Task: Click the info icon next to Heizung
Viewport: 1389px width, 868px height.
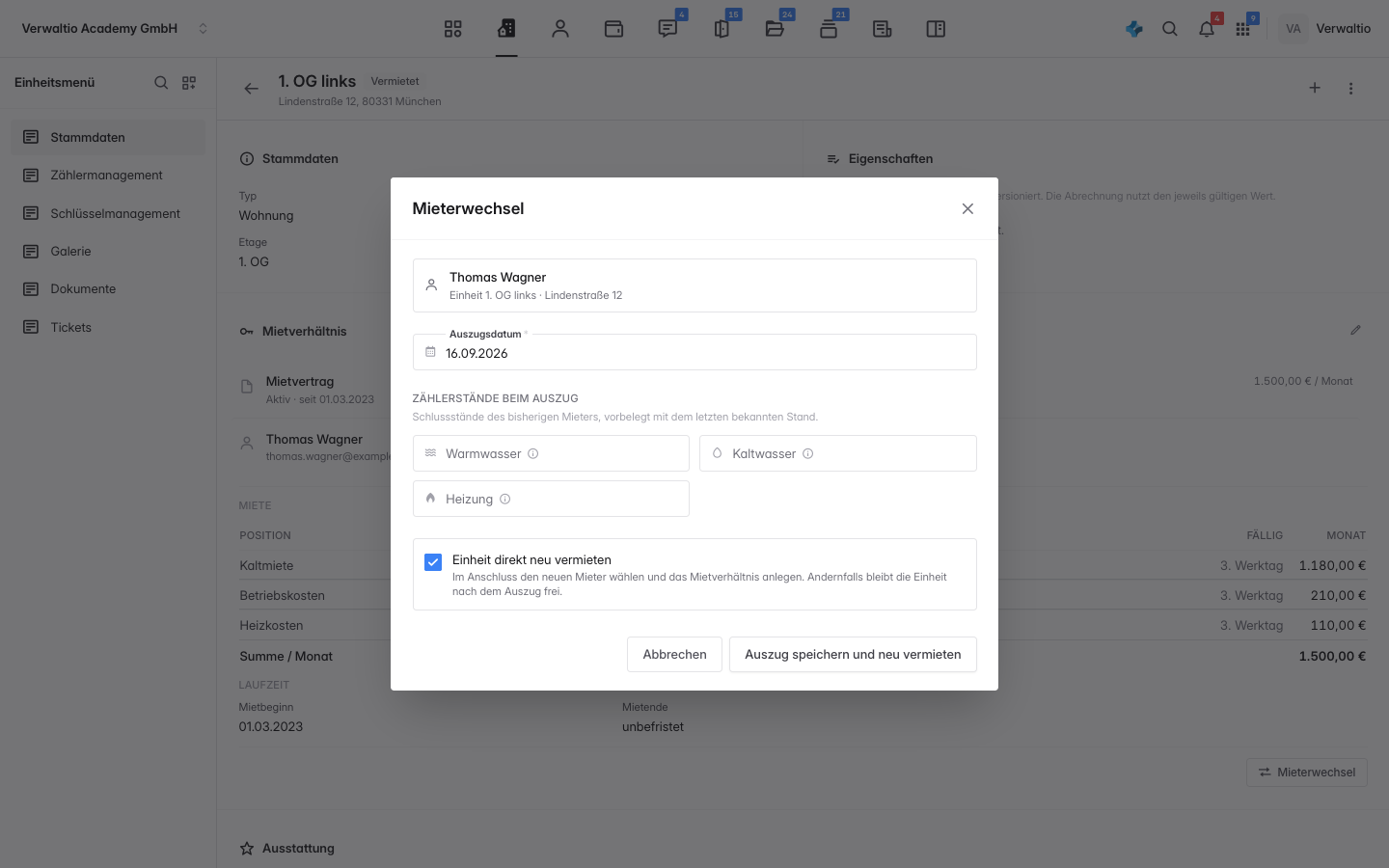Action: pyautogui.click(x=504, y=499)
